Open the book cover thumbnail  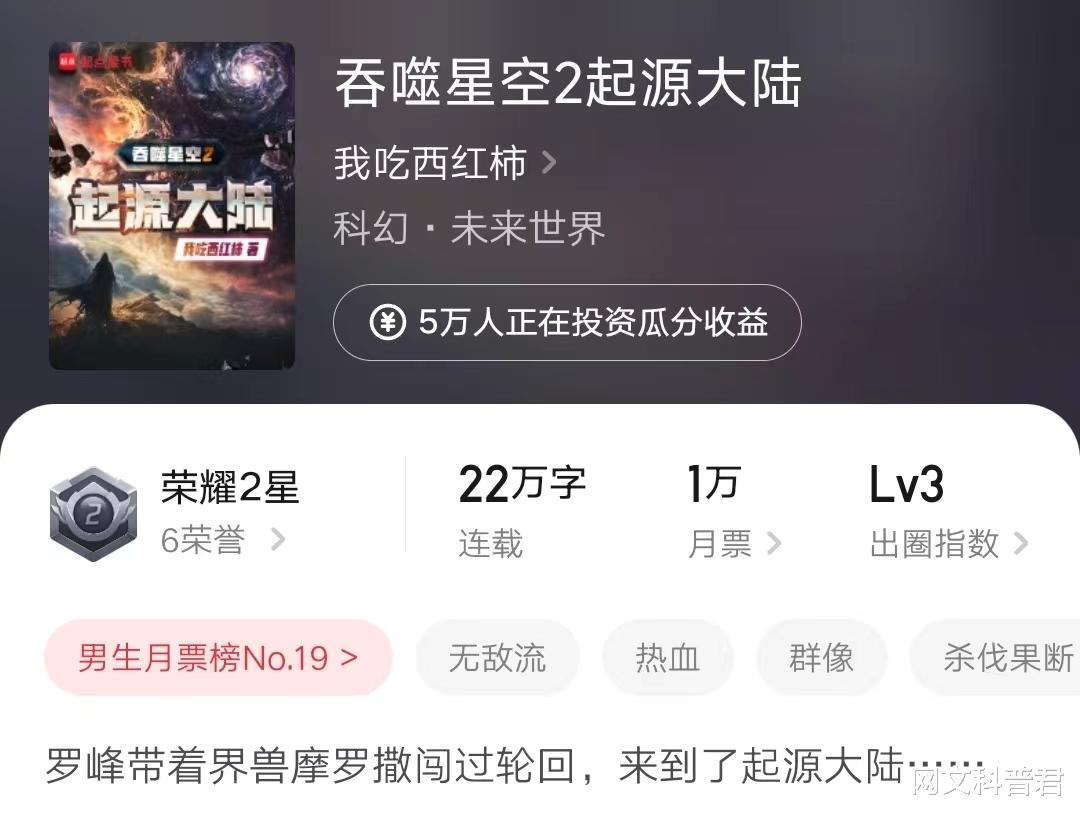(x=172, y=205)
